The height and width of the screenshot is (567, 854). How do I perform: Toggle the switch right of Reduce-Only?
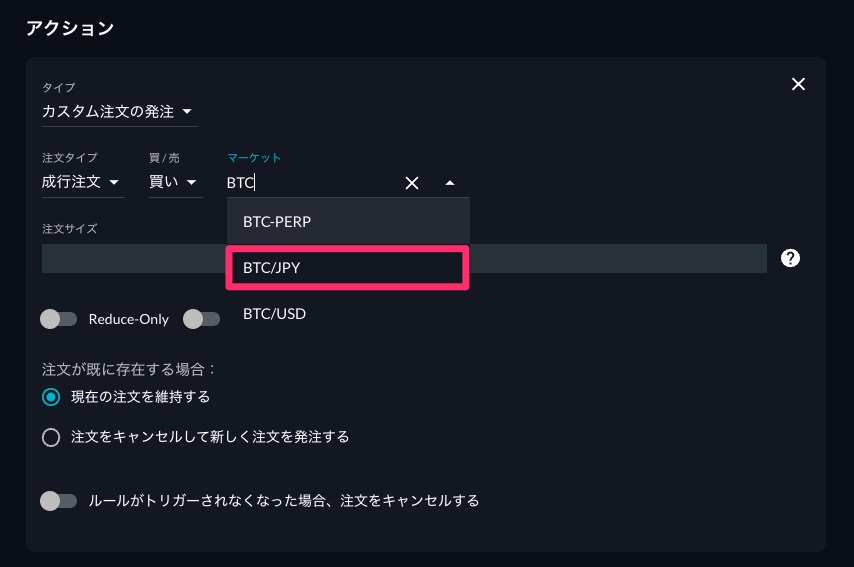(202, 319)
